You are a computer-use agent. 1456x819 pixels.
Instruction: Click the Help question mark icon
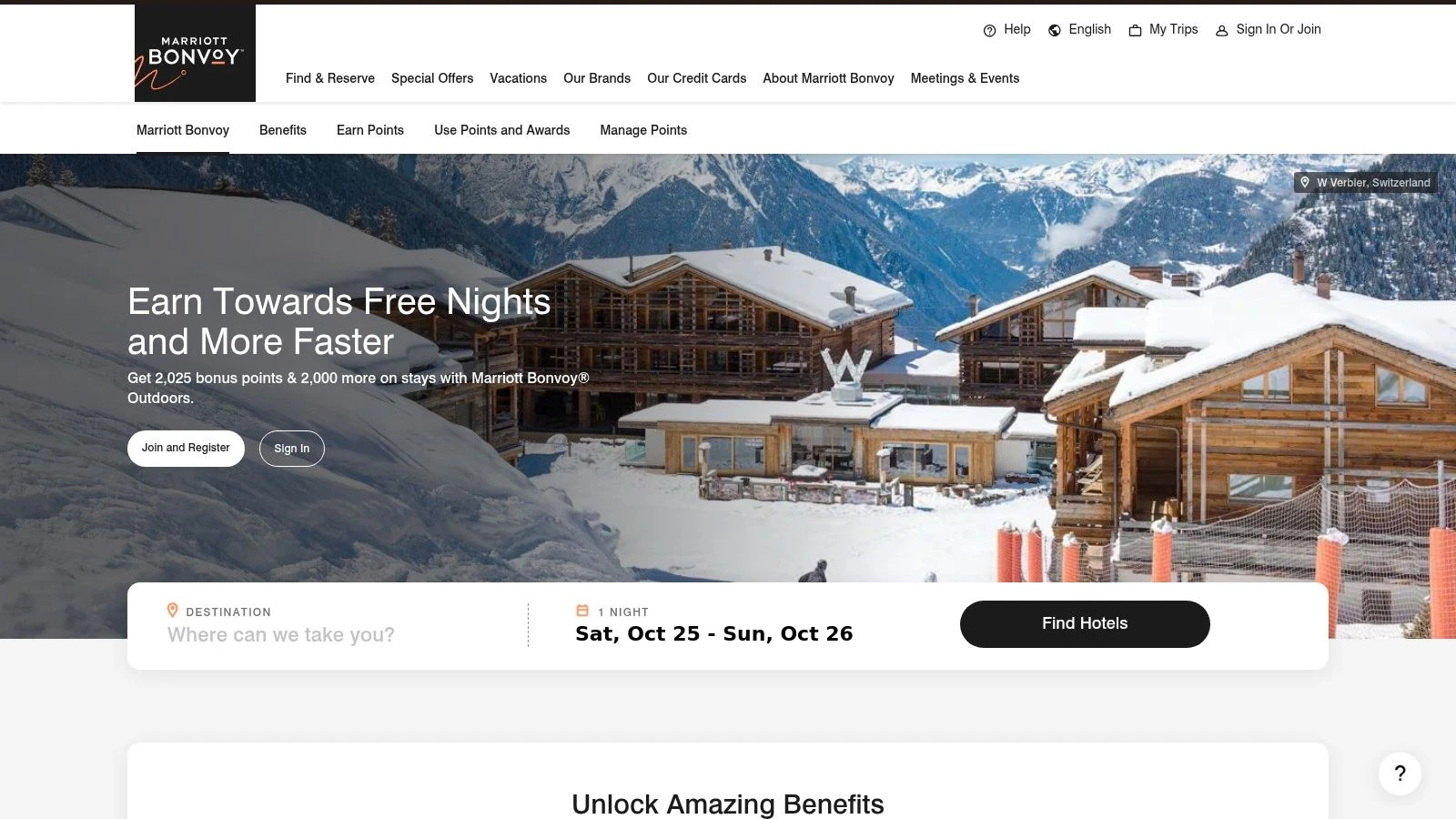[x=989, y=30]
